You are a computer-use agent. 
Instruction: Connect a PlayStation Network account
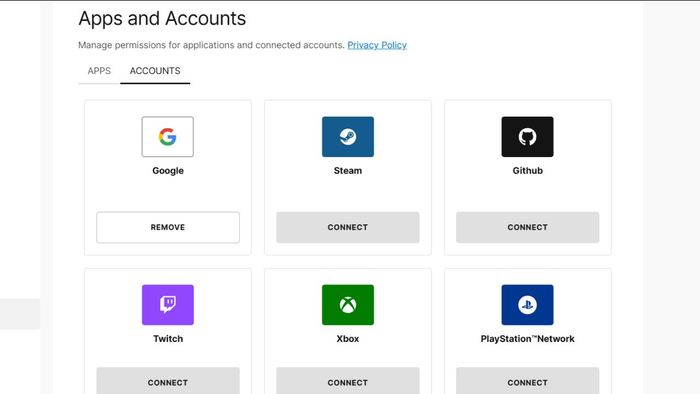click(x=527, y=381)
